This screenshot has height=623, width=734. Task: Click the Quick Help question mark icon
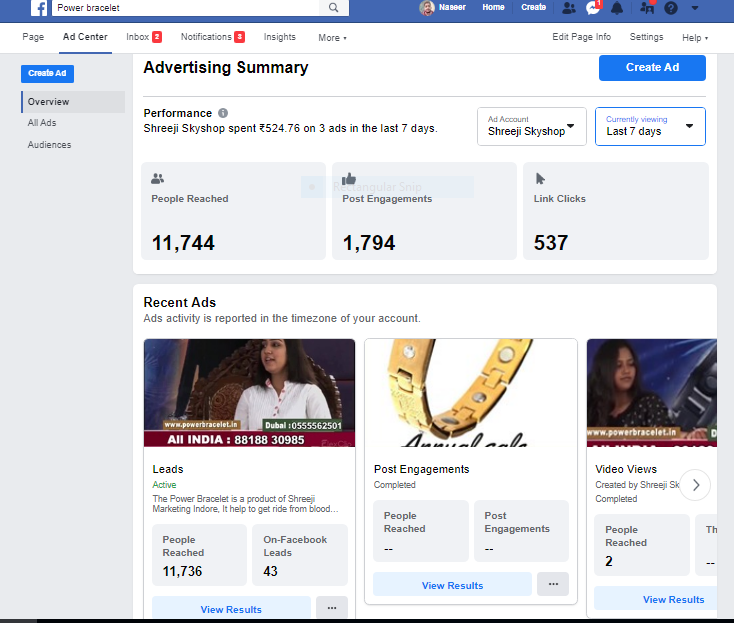tap(671, 8)
